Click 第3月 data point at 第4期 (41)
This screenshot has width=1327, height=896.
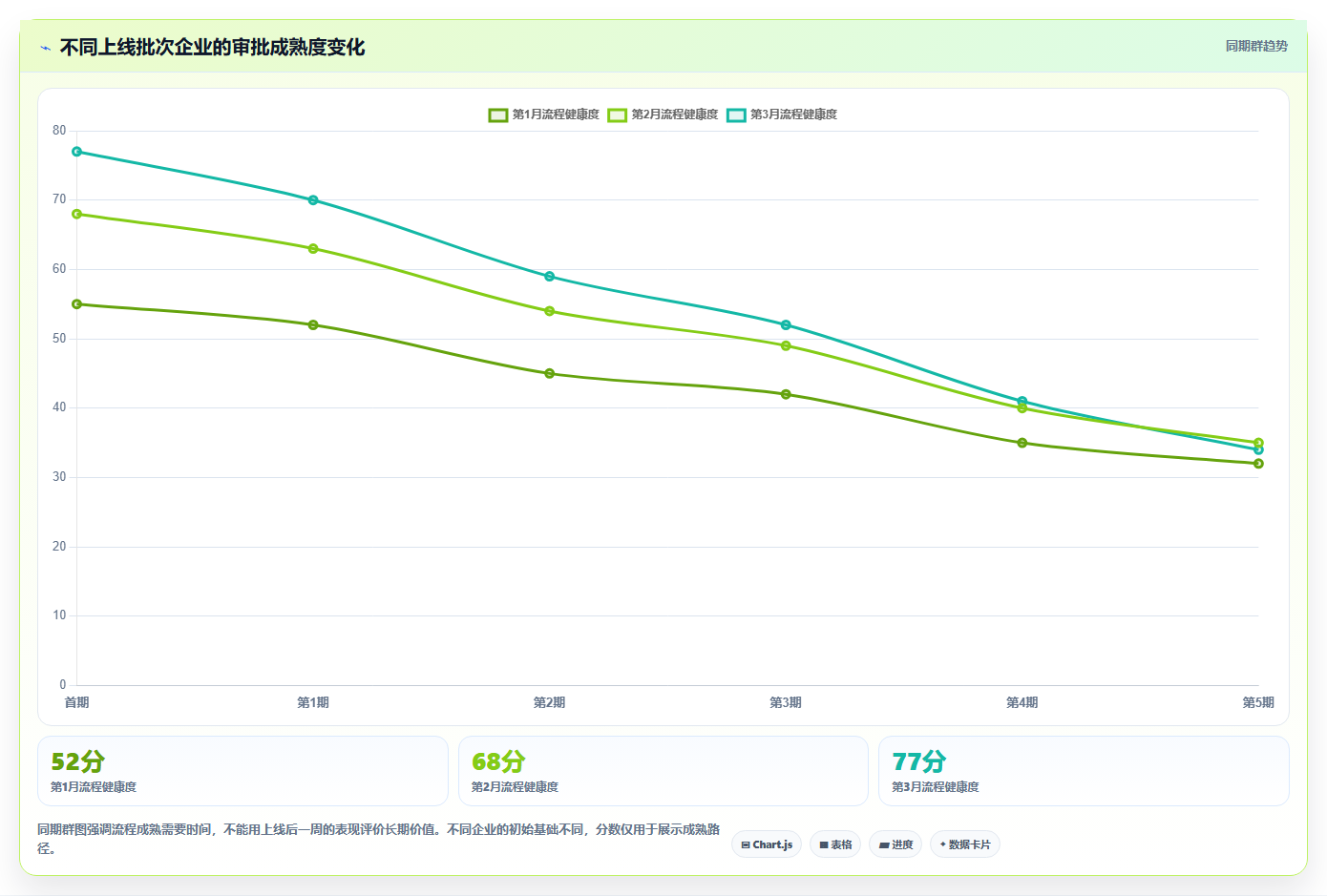pyautogui.click(x=1022, y=401)
